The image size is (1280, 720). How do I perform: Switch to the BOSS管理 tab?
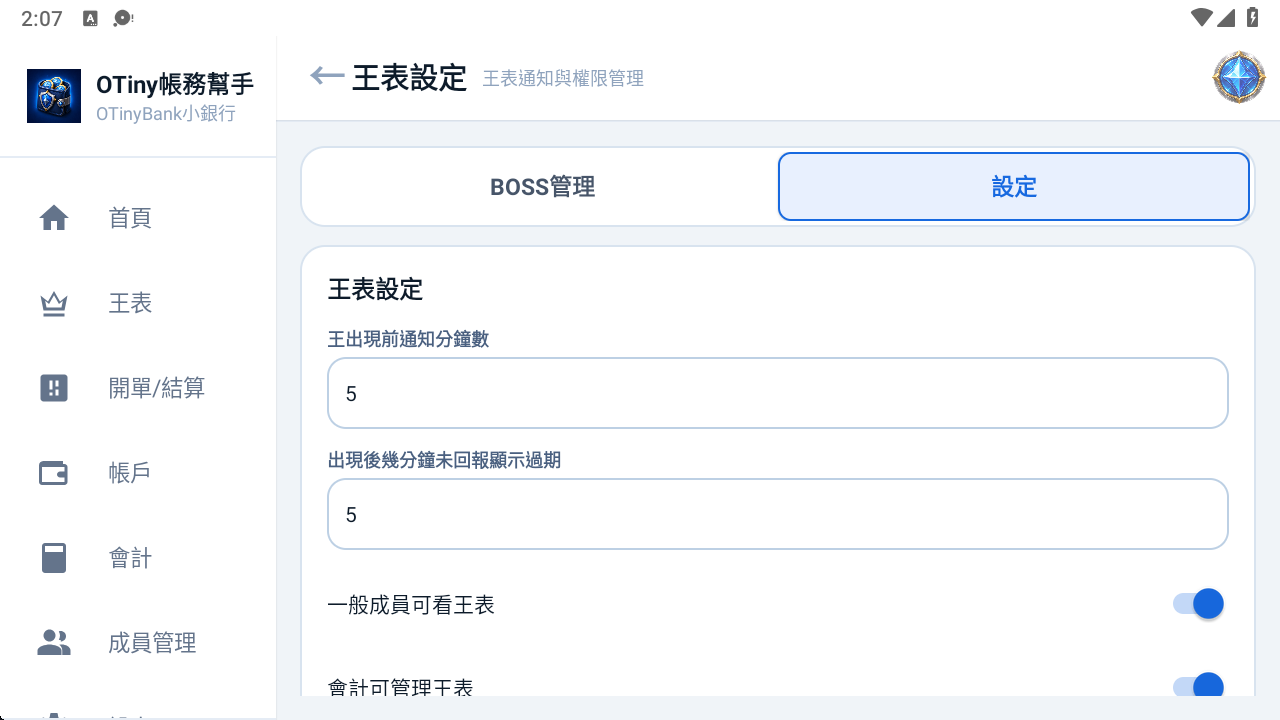(542, 187)
